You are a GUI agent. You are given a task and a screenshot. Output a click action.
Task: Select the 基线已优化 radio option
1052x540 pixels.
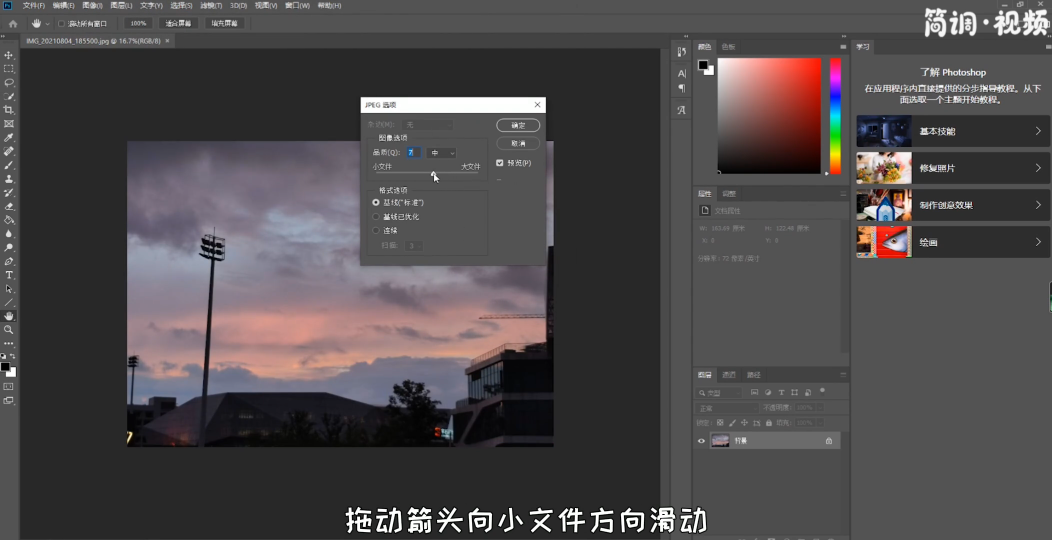[376, 216]
